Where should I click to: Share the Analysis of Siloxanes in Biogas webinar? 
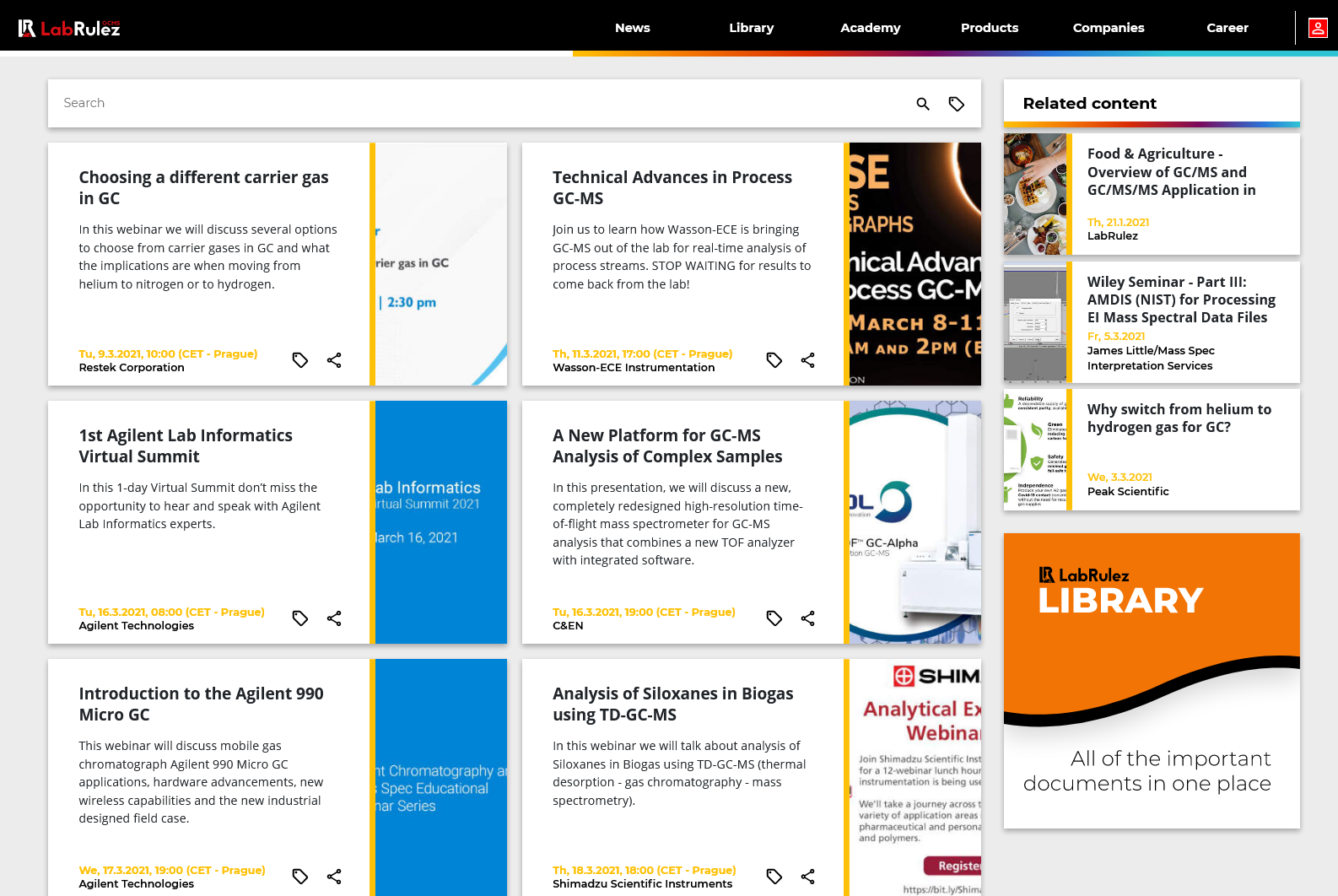(x=808, y=877)
